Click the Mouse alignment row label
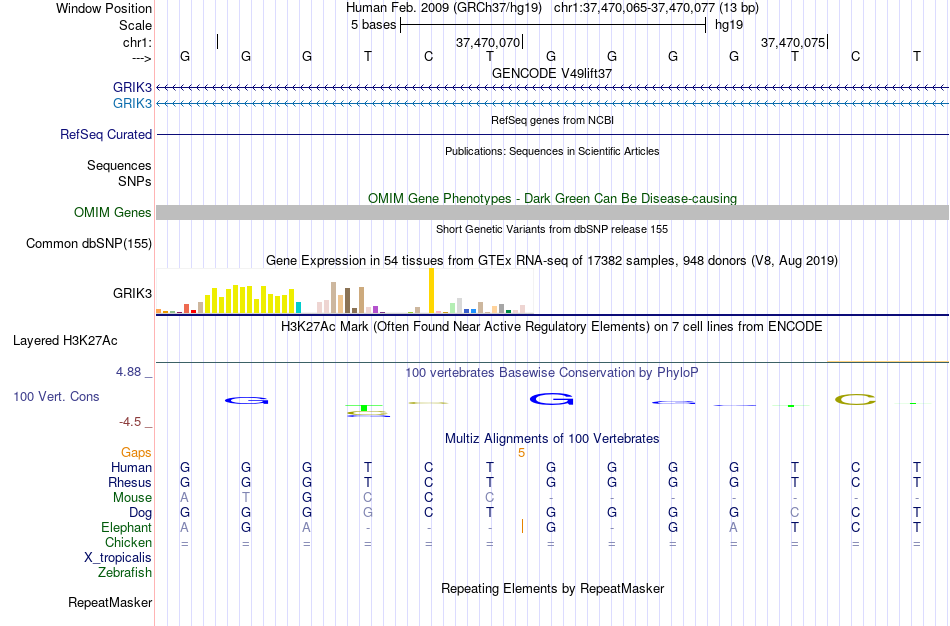The height and width of the screenshot is (626, 950). pyautogui.click(x=132, y=498)
